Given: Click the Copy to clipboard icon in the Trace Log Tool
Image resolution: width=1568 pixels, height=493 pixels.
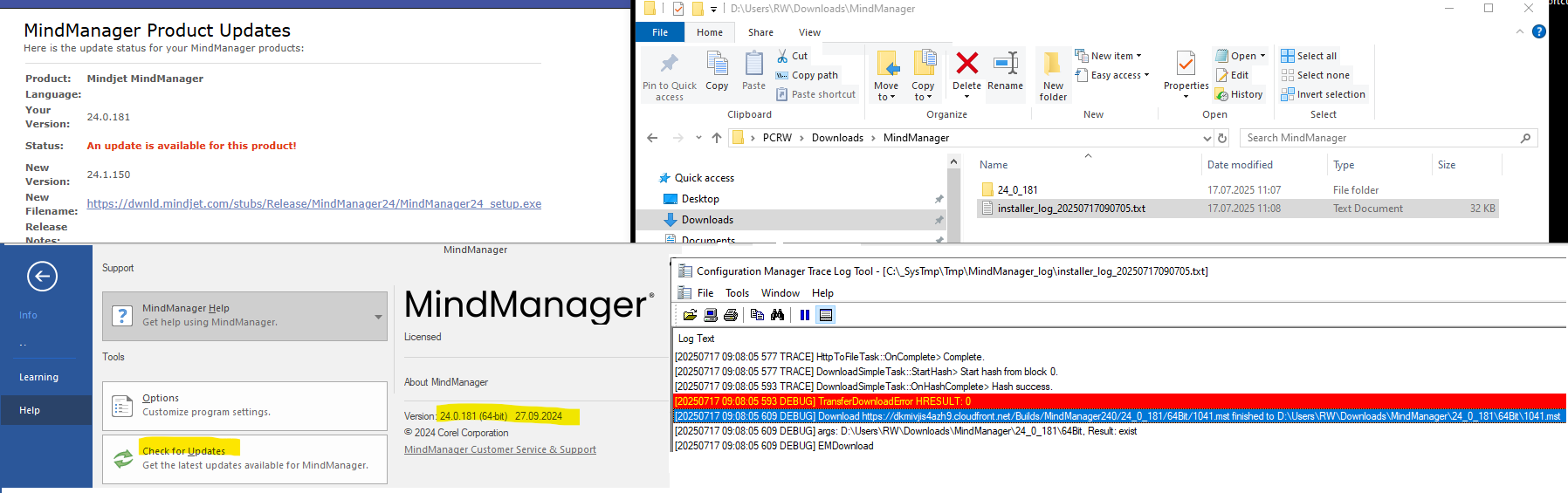Looking at the screenshot, I should (757, 315).
